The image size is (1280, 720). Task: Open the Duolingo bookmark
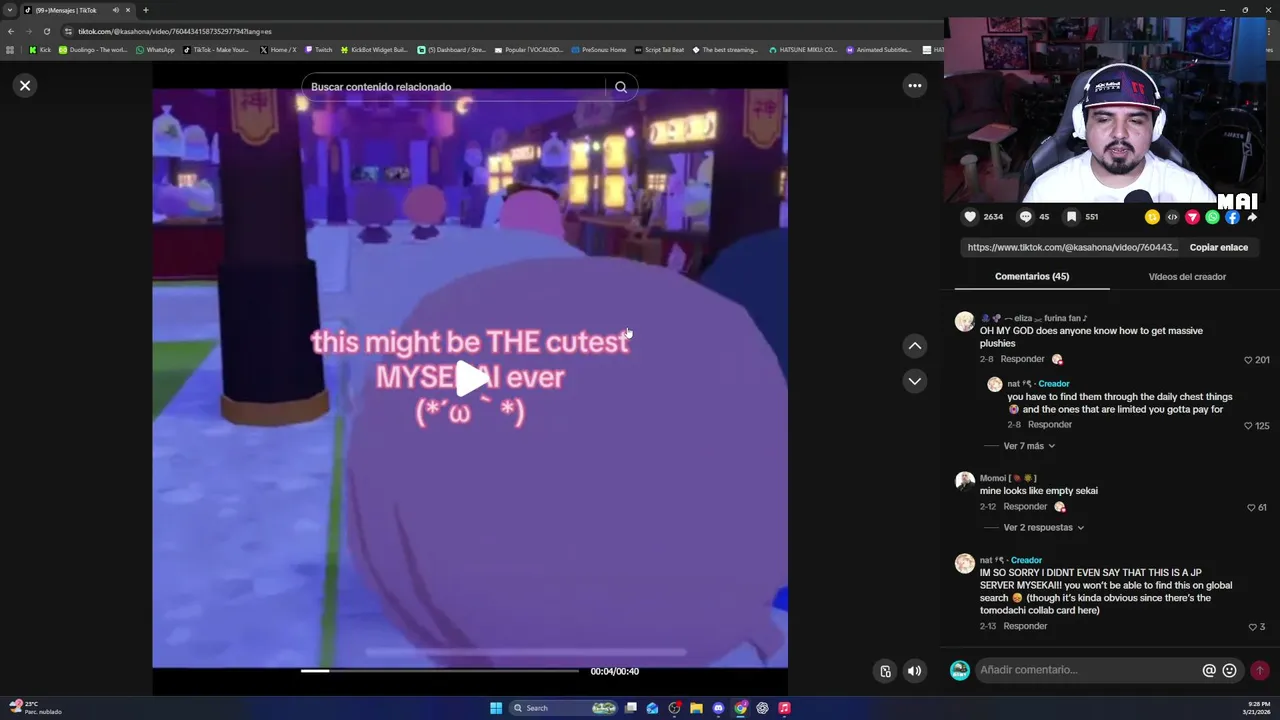(x=92, y=50)
